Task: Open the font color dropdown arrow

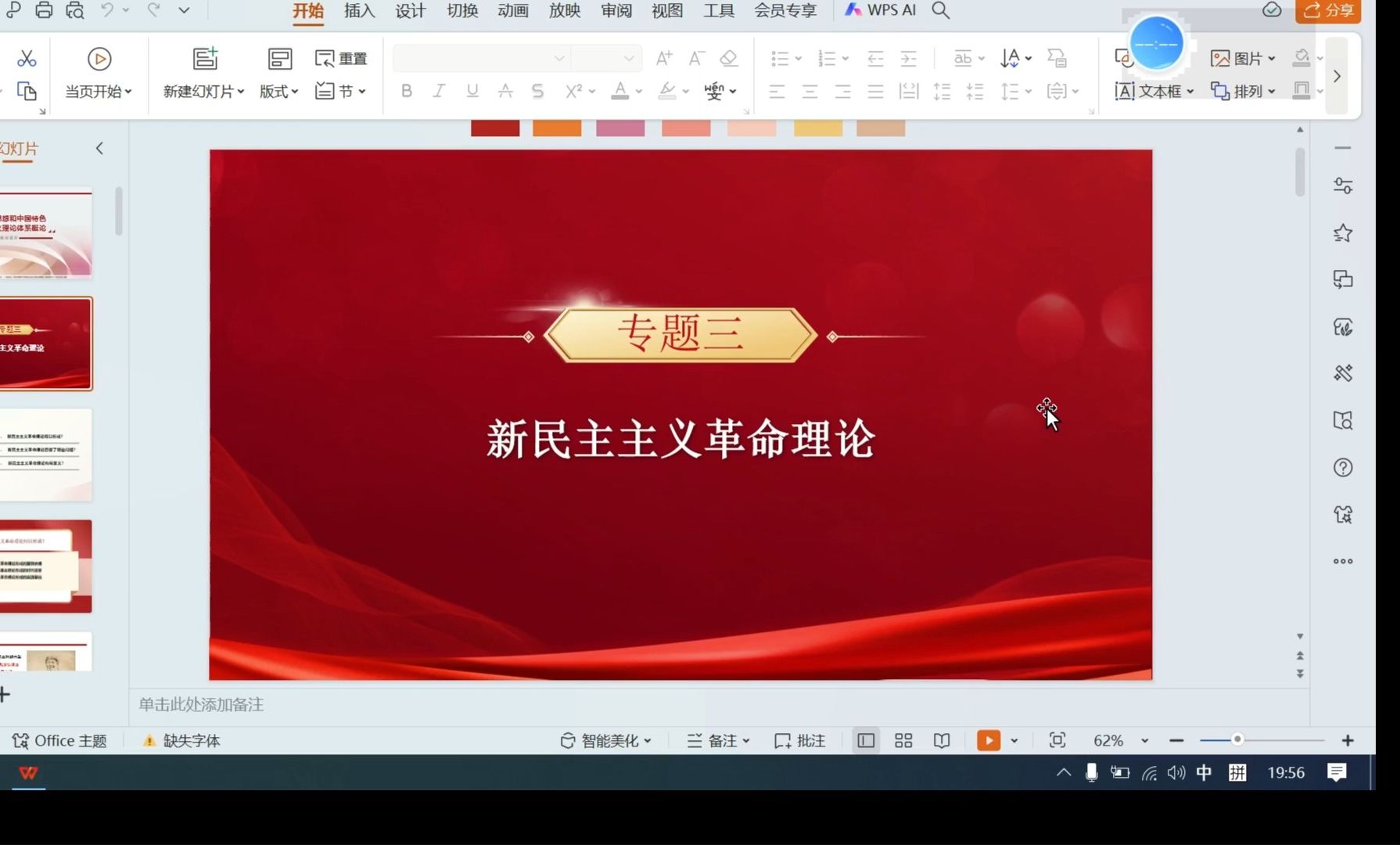Action: (x=639, y=92)
